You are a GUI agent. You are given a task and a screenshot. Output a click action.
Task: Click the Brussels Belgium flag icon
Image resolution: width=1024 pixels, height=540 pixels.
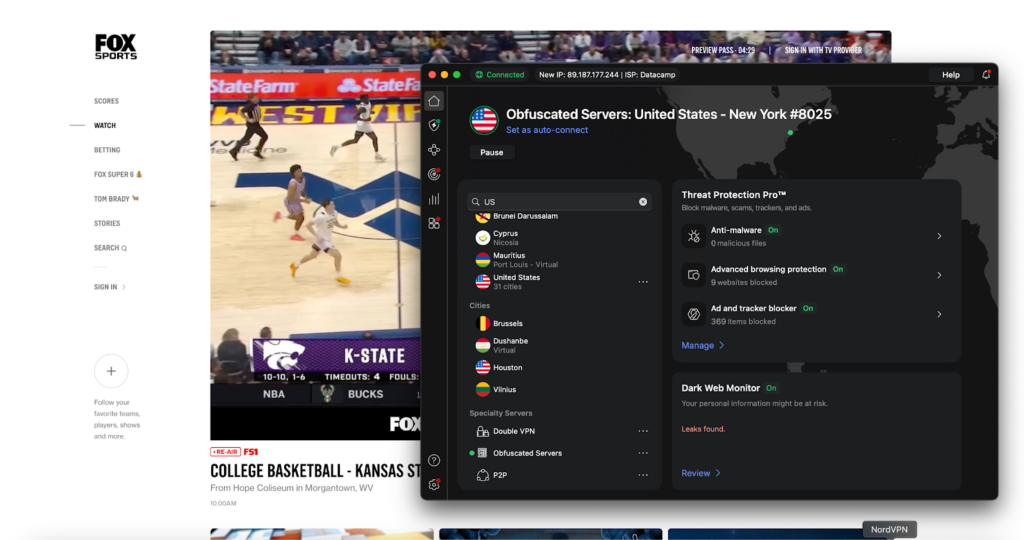point(483,323)
